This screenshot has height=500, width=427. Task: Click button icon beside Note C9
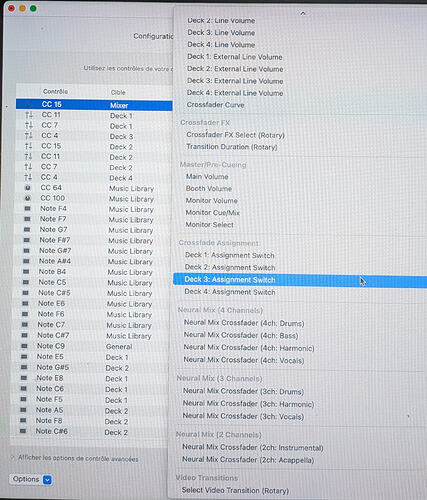[24, 346]
